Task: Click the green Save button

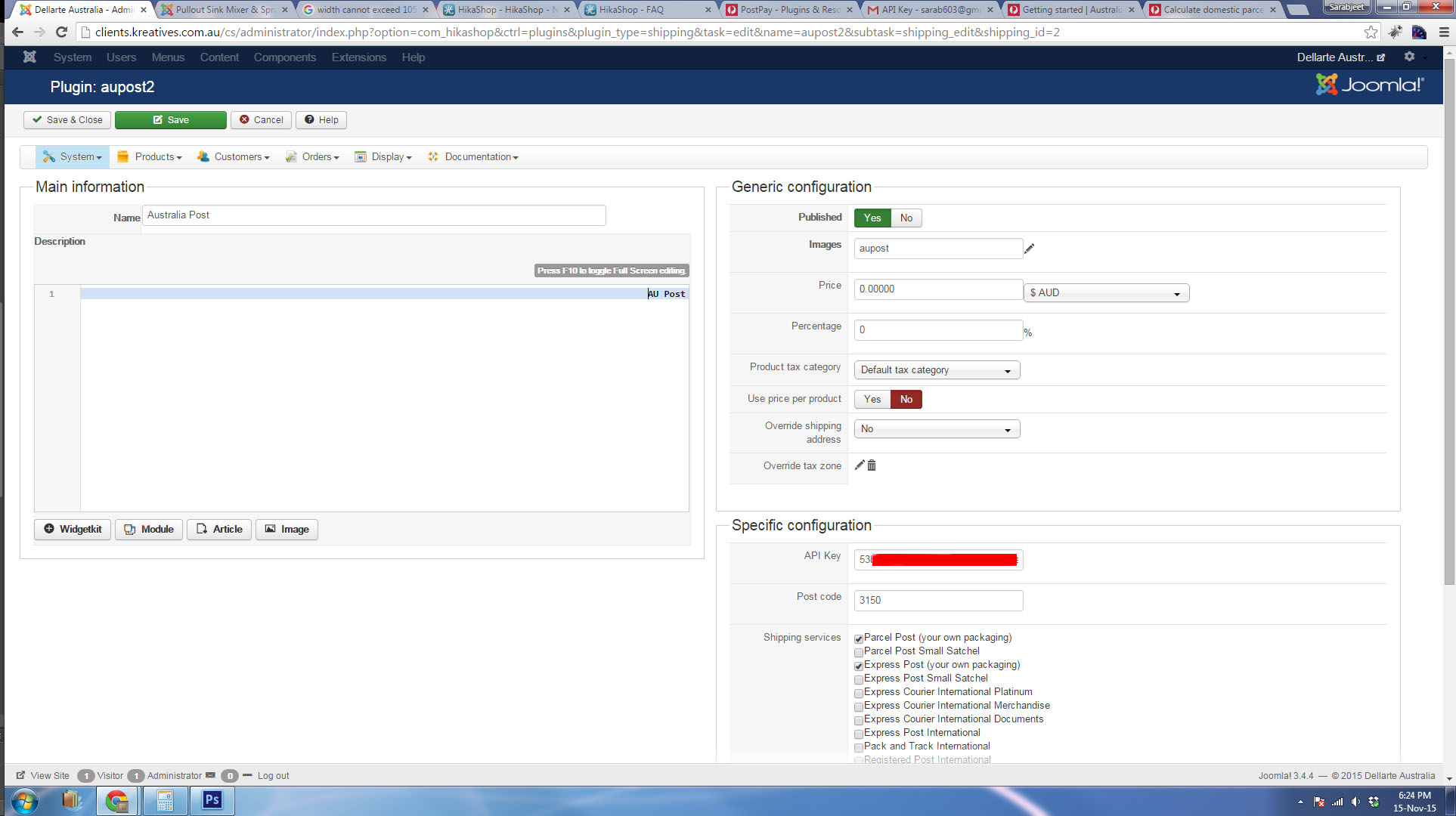Action: pyautogui.click(x=171, y=120)
